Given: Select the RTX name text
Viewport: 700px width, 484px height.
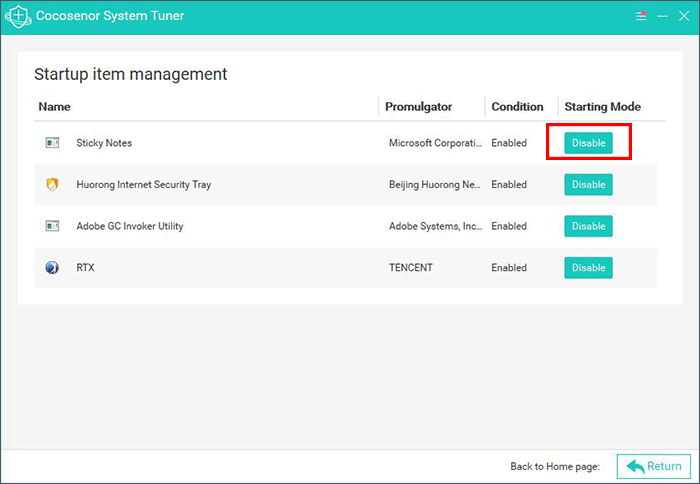Looking at the screenshot, I should (x=85, y=267).
